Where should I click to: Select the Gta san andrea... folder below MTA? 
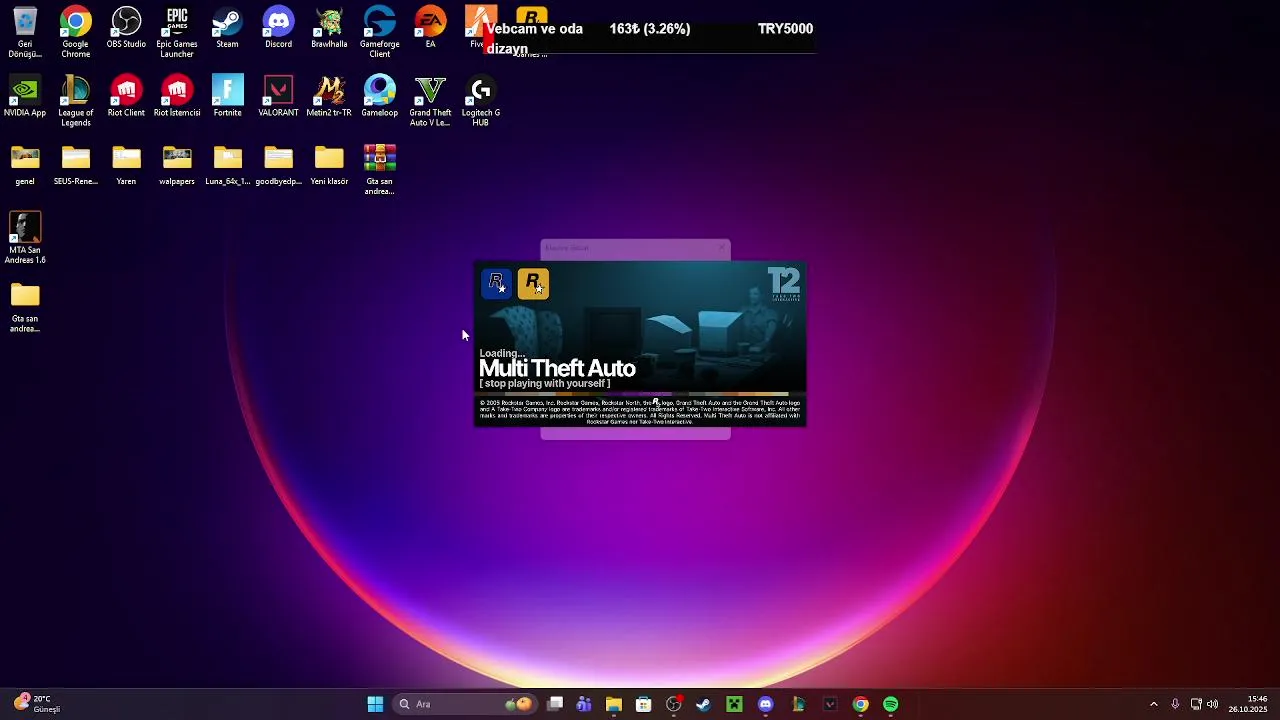click(25, 307)
